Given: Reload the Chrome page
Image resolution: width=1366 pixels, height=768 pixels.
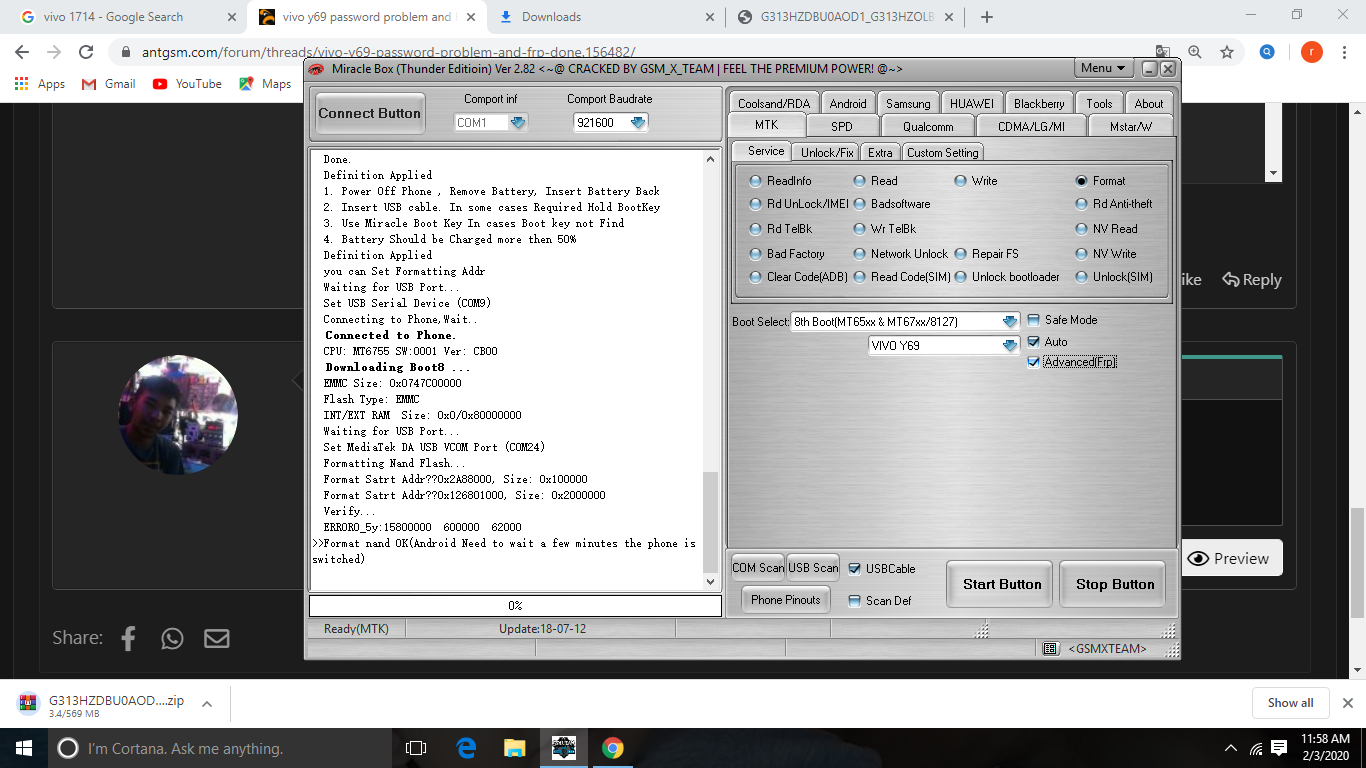Looking at the screenshot, I should coord(86,52).
